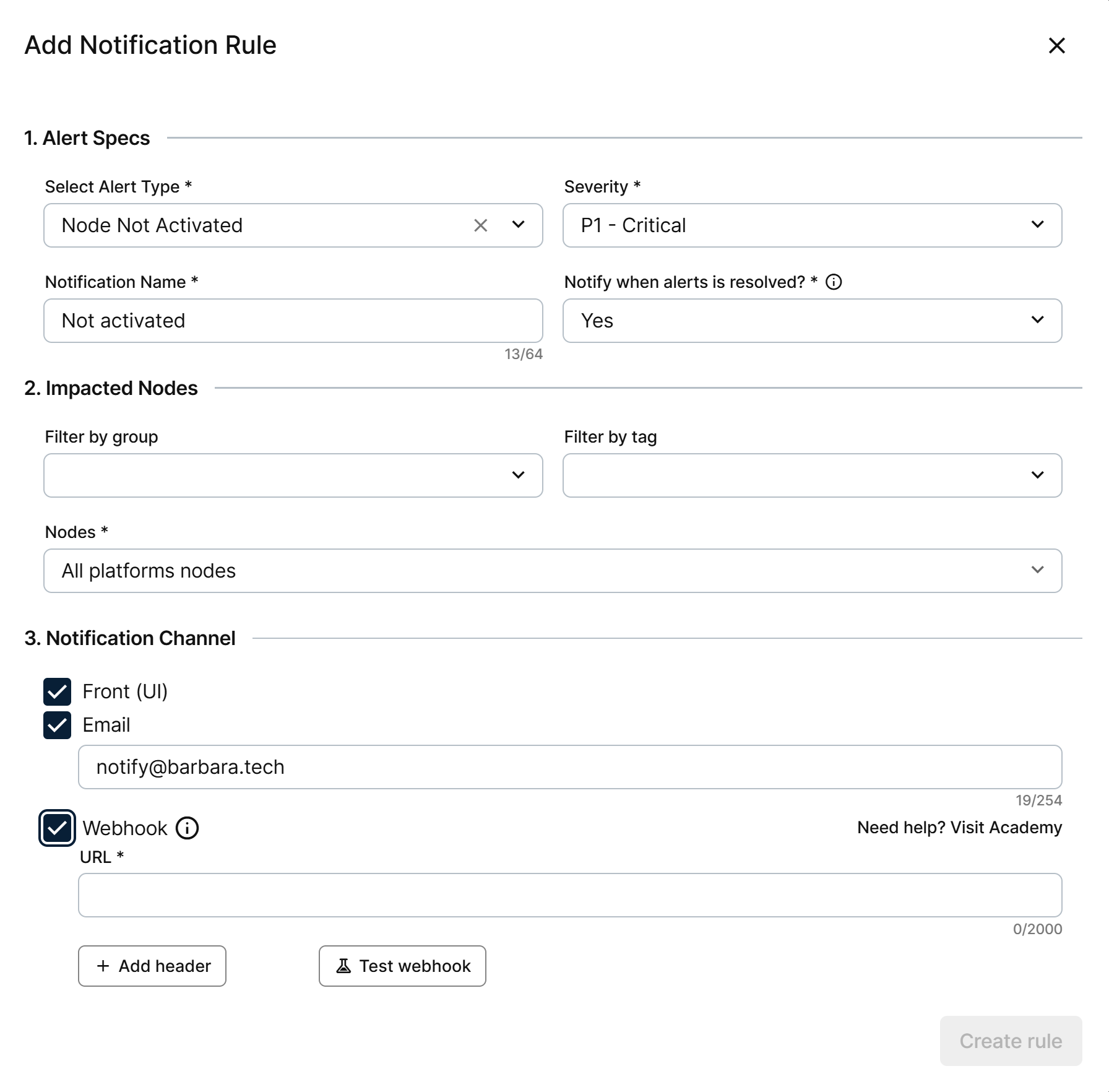Uncheck the Email notification checkbox

[x=57, y=725]
